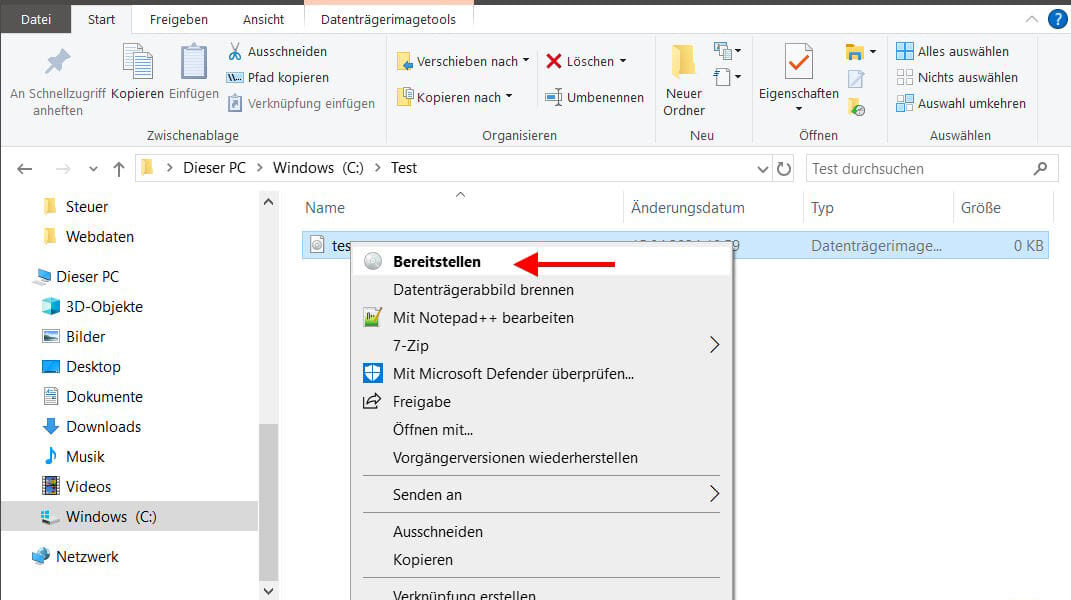
Task: Choose Mit Microsoft Defender überprüfen
Action: [x=541, y=374]
